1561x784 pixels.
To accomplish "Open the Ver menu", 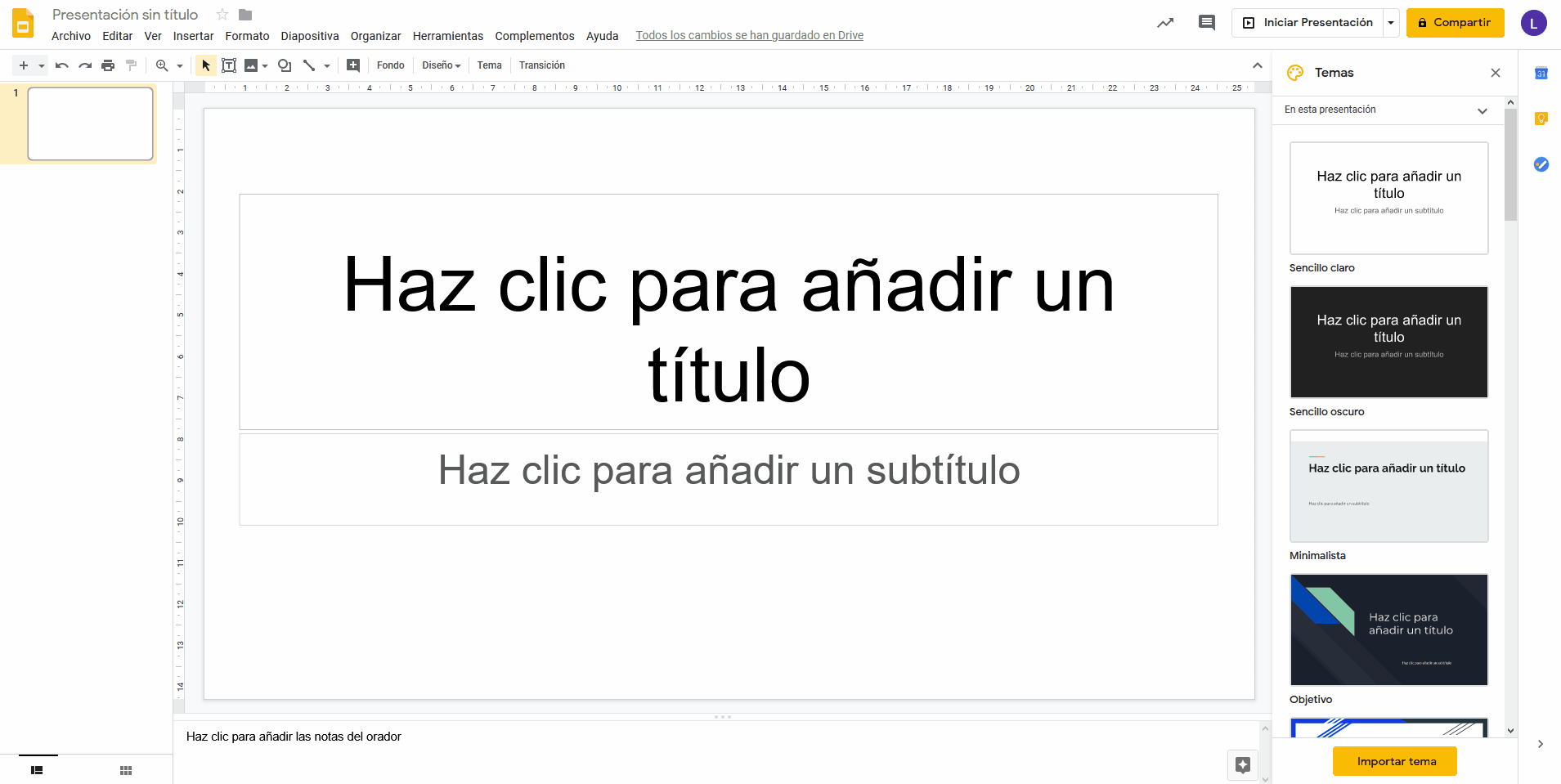I will tap(153, 36).
